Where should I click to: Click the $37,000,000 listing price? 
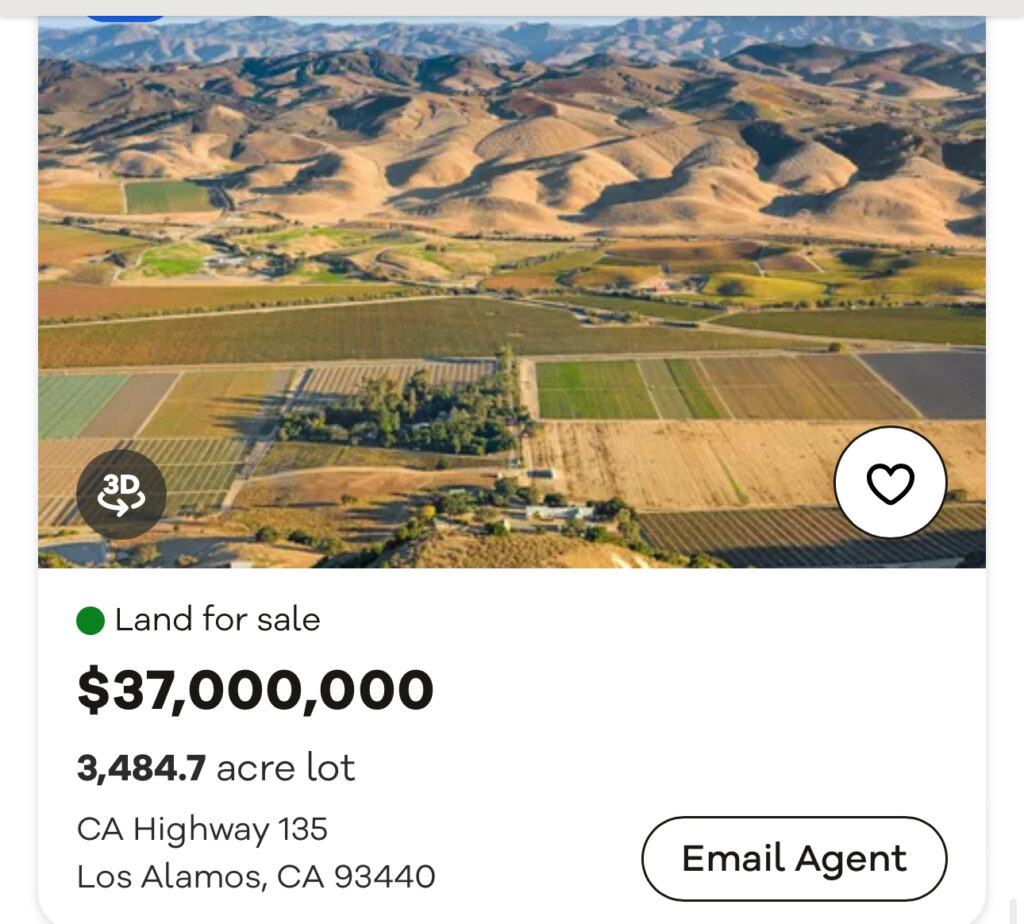pyautogui.click(x=256, y=690)
